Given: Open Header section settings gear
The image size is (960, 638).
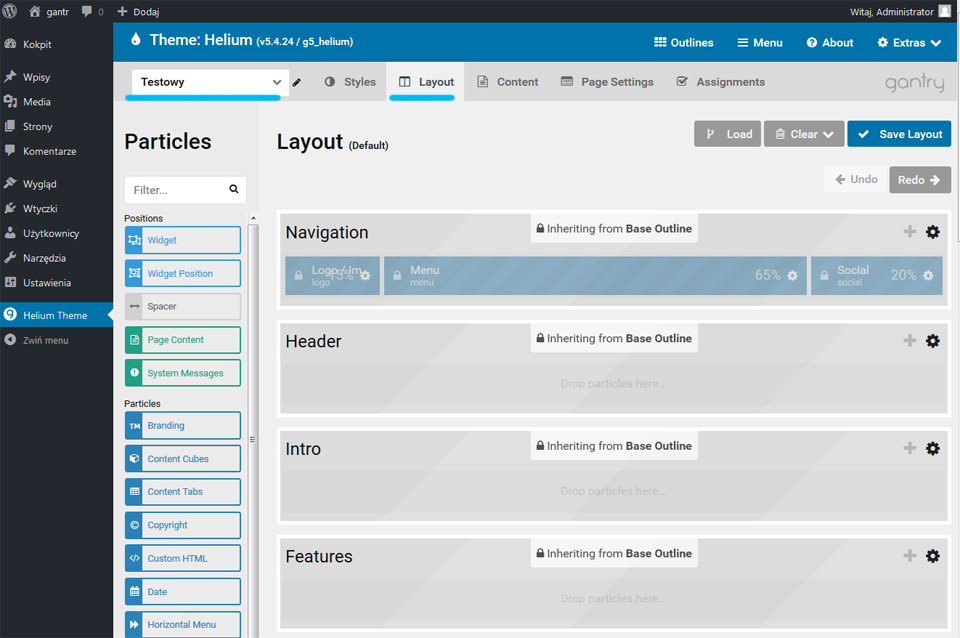Looking at the screenshot, I should tap(932, 340).
